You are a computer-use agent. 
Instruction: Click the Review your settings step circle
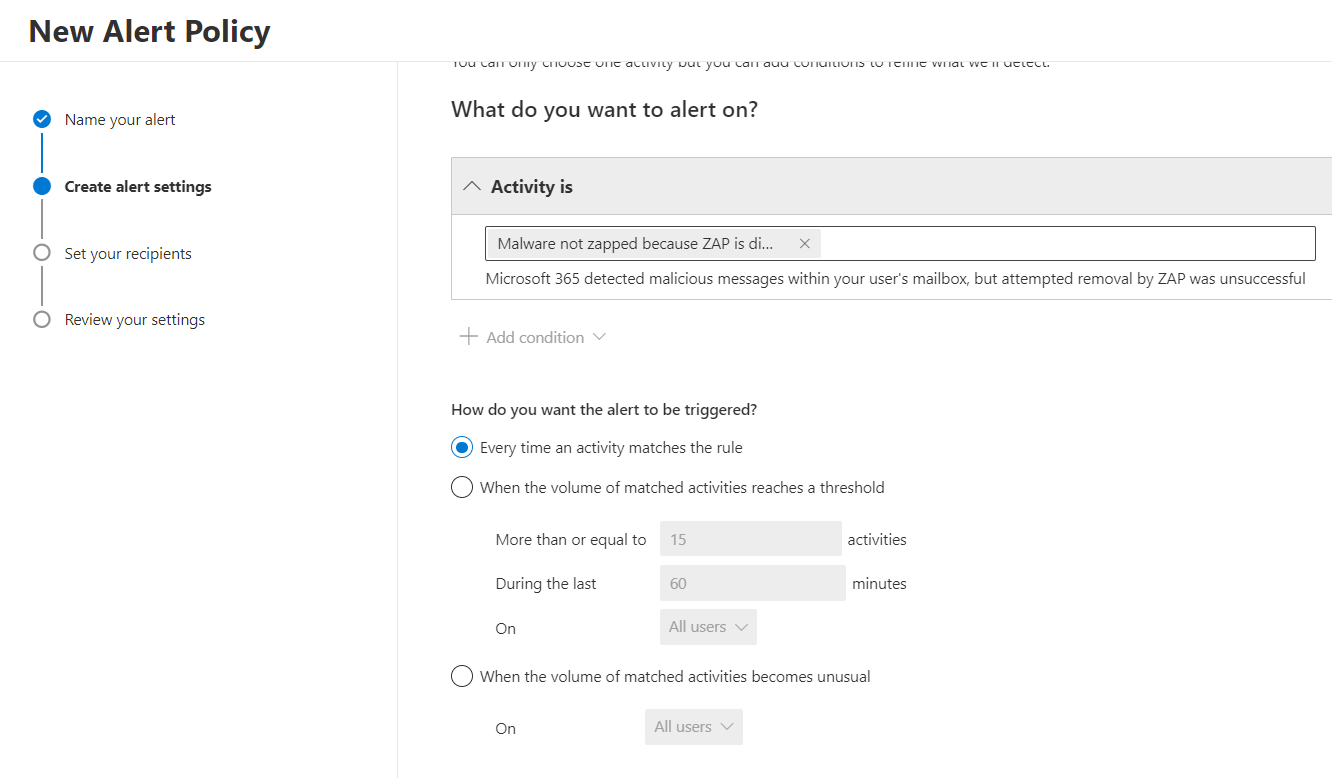coord(42,320)
